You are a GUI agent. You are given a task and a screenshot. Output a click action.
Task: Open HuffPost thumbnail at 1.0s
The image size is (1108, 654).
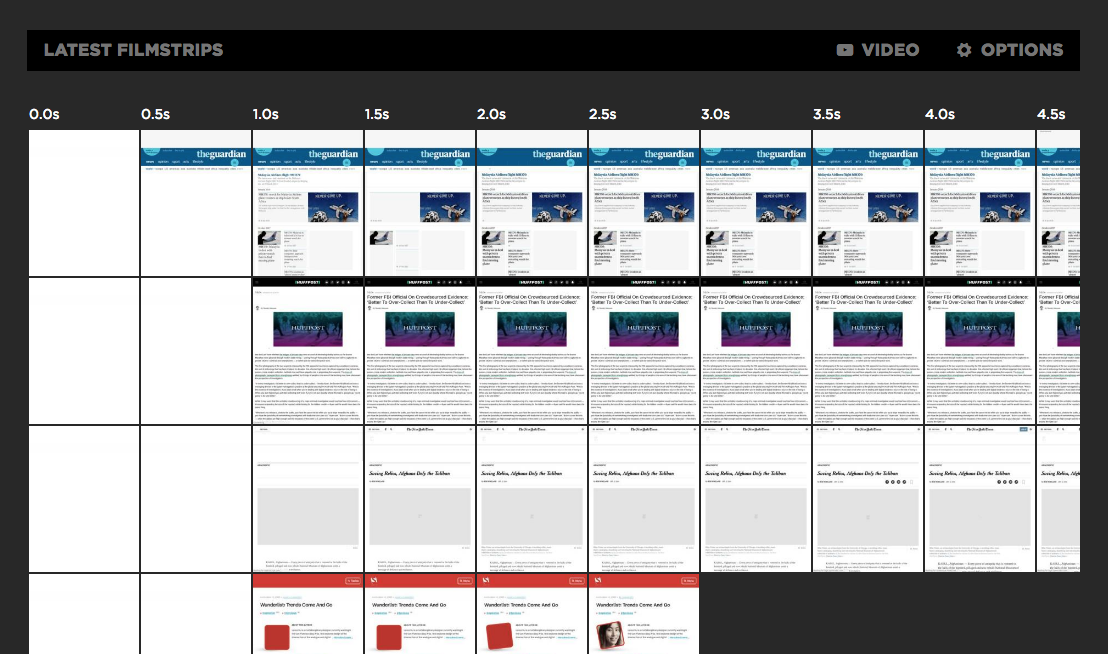point(307,351)
